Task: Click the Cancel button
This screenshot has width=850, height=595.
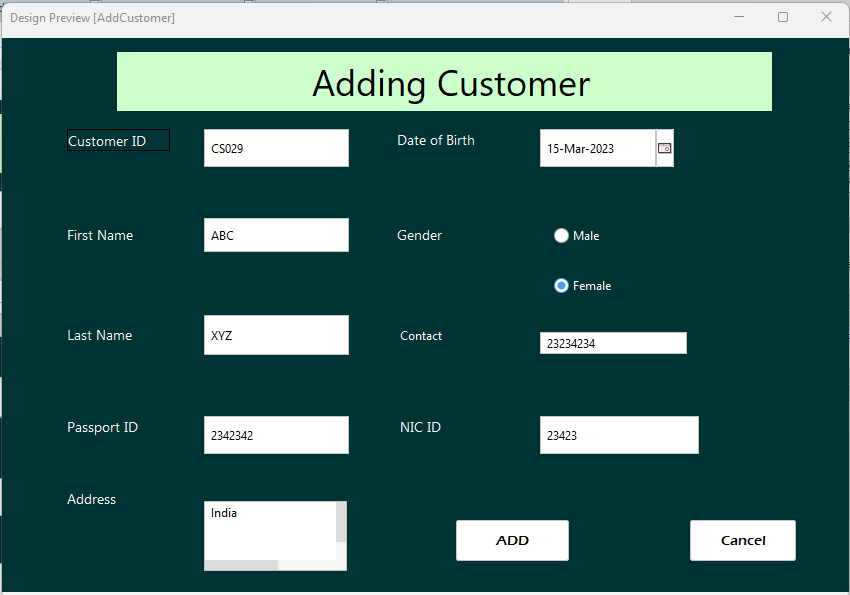Action: coord(742,540)
